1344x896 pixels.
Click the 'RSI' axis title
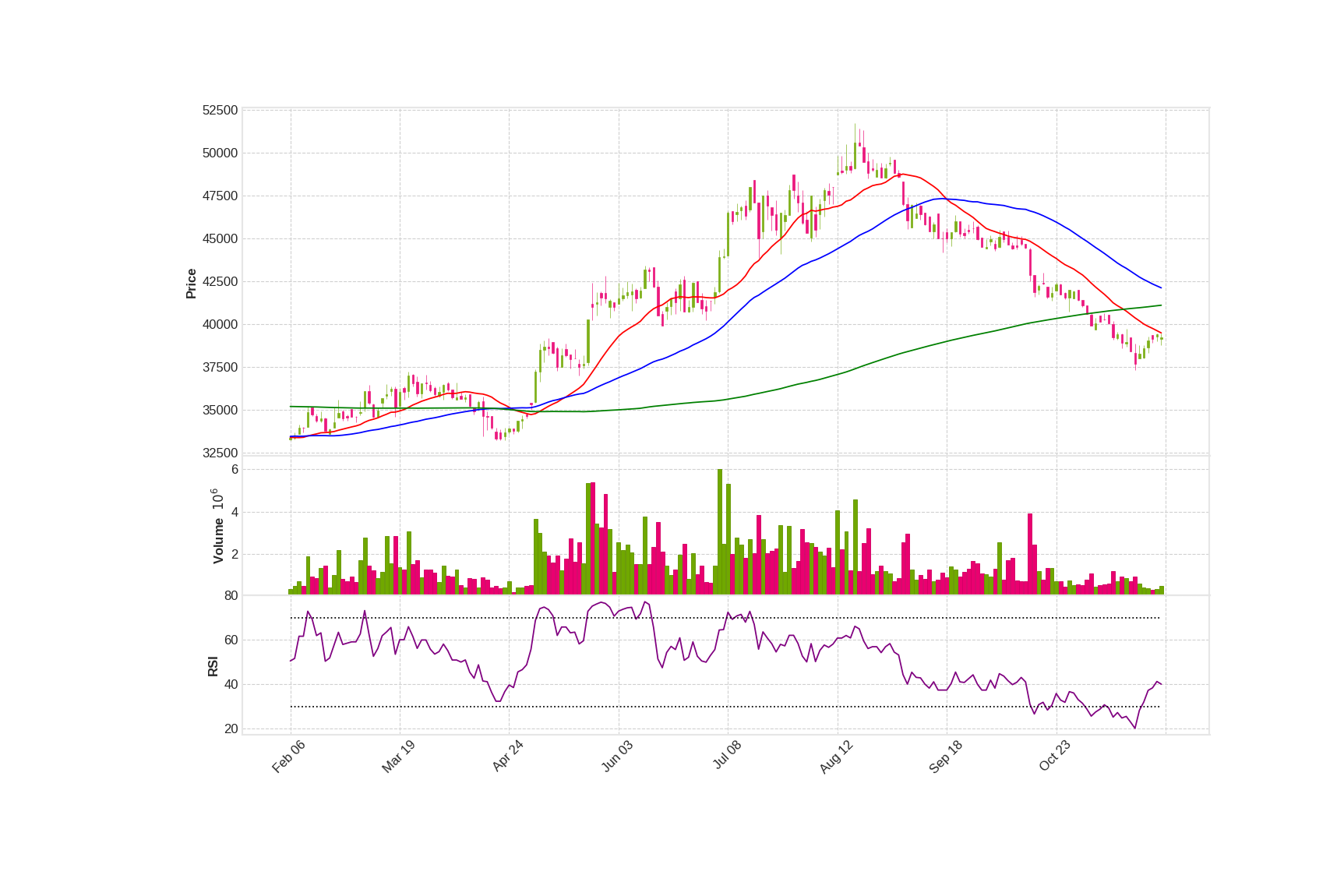(213, 666)
